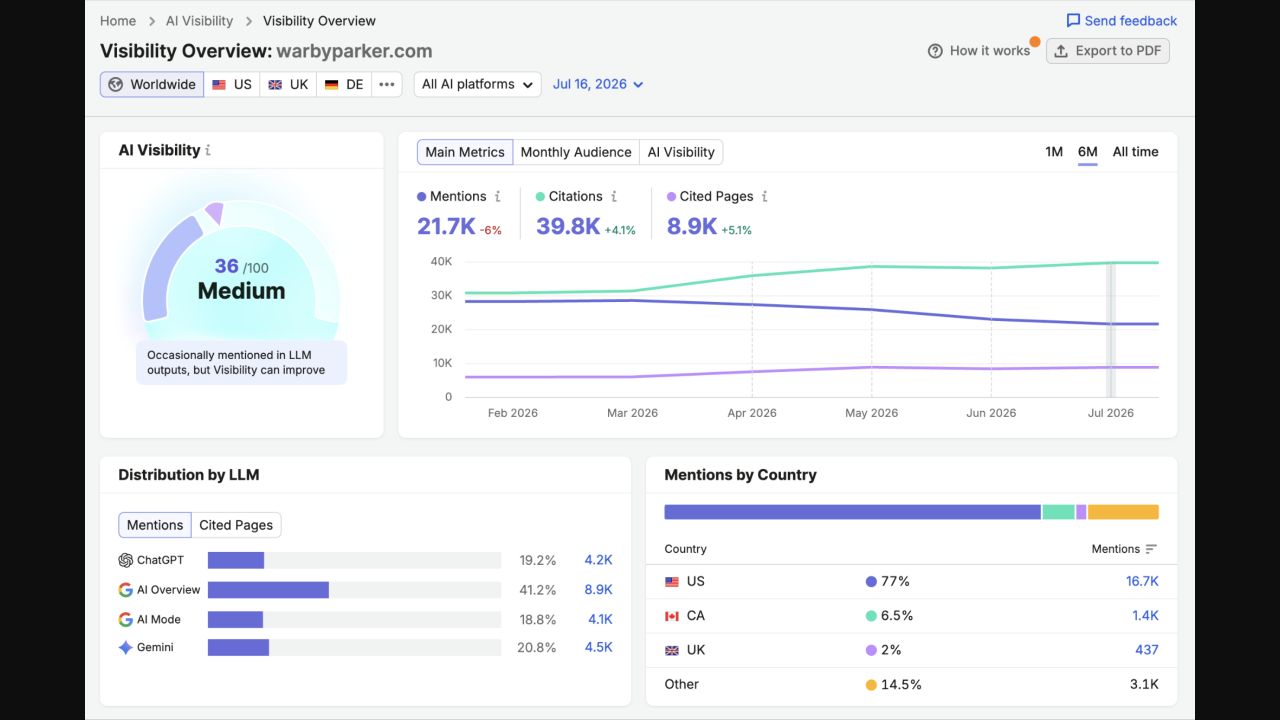Toggle the Cited Pages series legend dot
This screenshot has width=1280, height=720.
671,197
